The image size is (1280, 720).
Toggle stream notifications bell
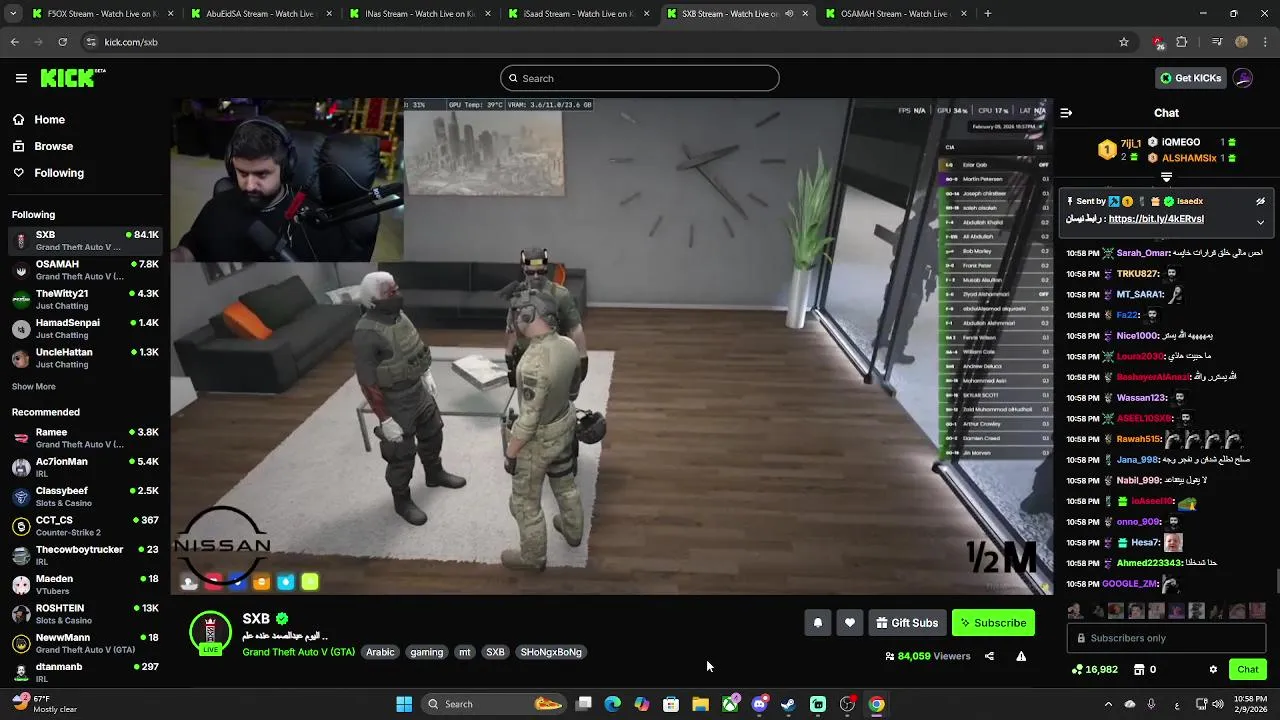(817, 623)
